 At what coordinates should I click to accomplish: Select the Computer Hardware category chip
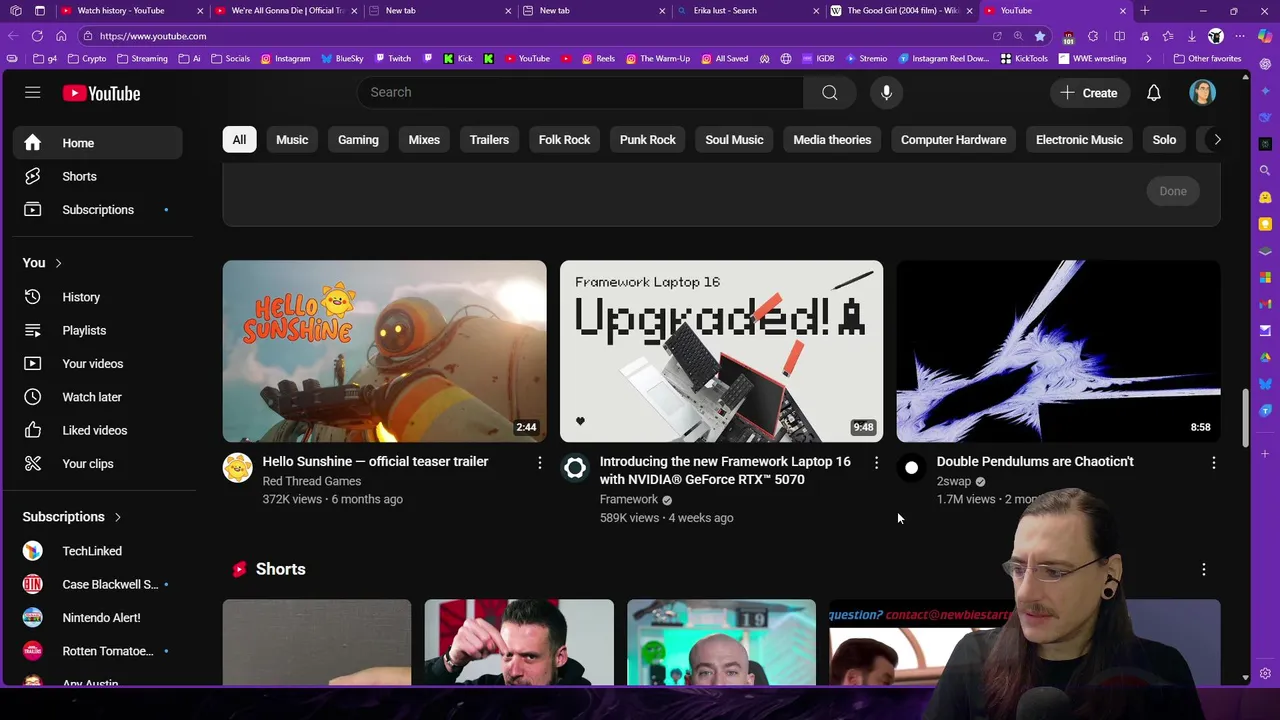point(953,140)
